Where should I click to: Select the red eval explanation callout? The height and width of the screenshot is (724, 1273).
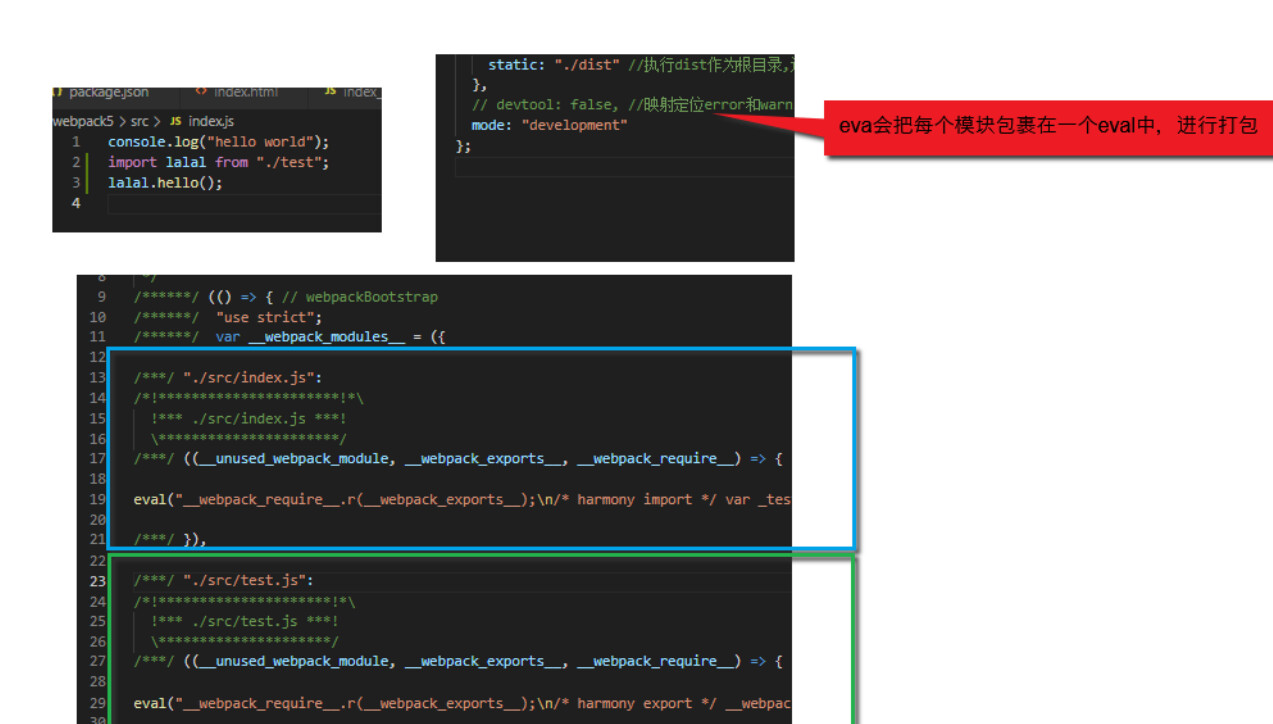[x=1047, y=127]
